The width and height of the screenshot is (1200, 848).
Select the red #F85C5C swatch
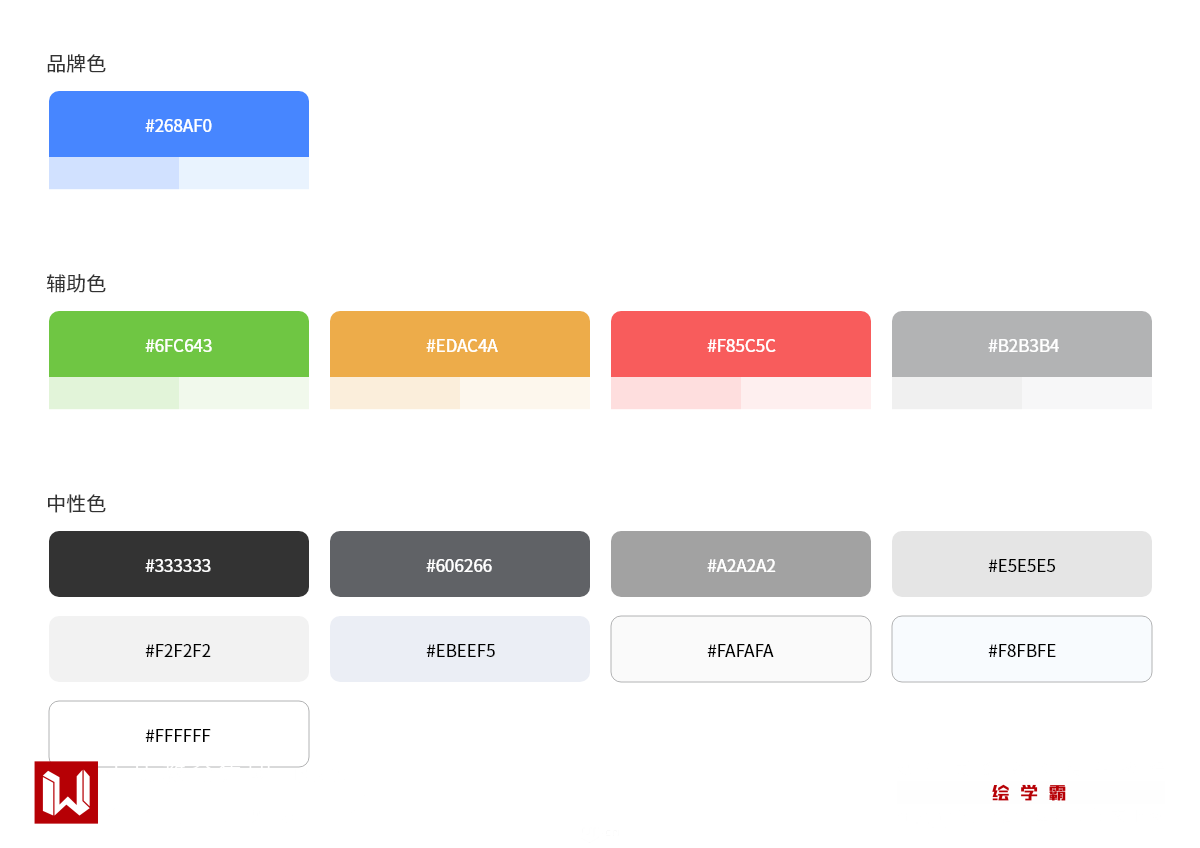[x=741, y=345]
